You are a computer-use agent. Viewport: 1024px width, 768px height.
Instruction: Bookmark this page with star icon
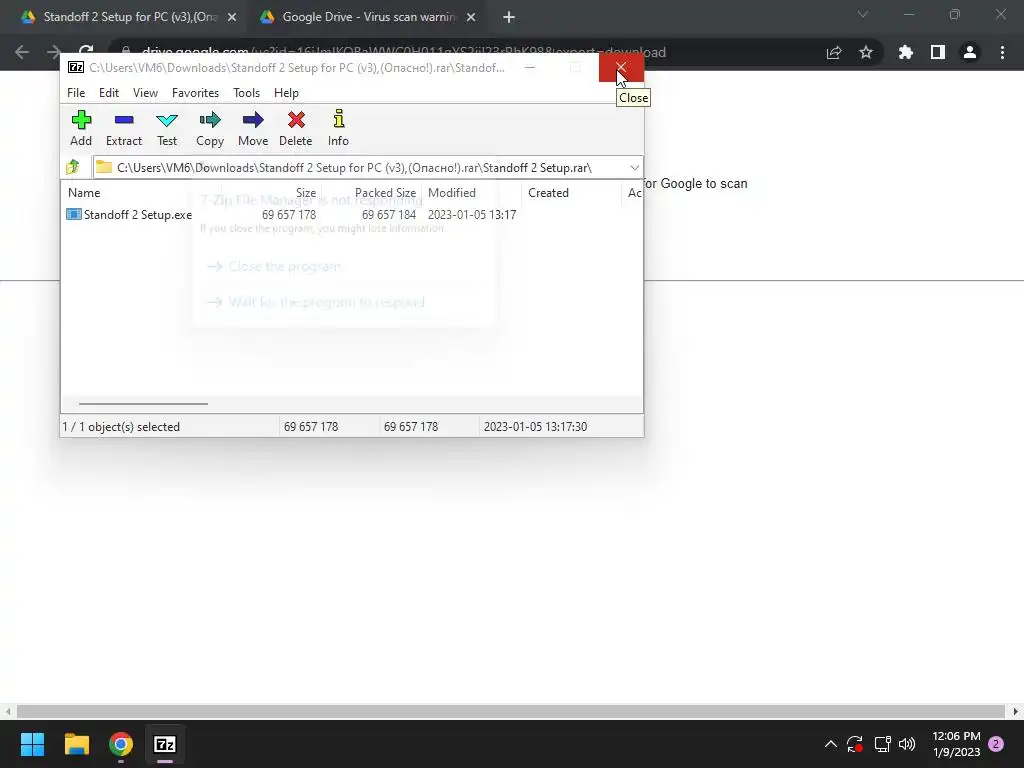click(866, 52)
